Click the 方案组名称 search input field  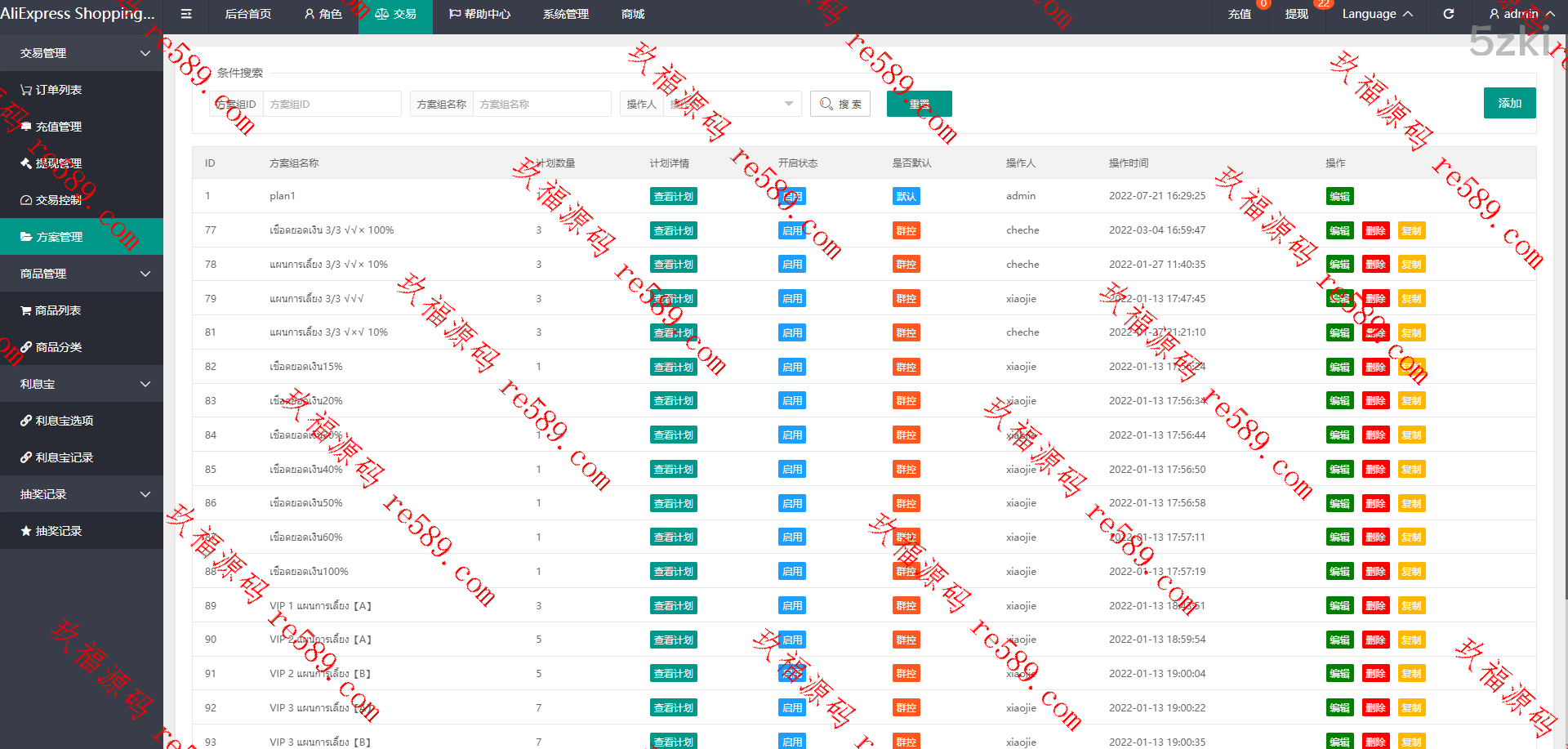pos(541,104)
